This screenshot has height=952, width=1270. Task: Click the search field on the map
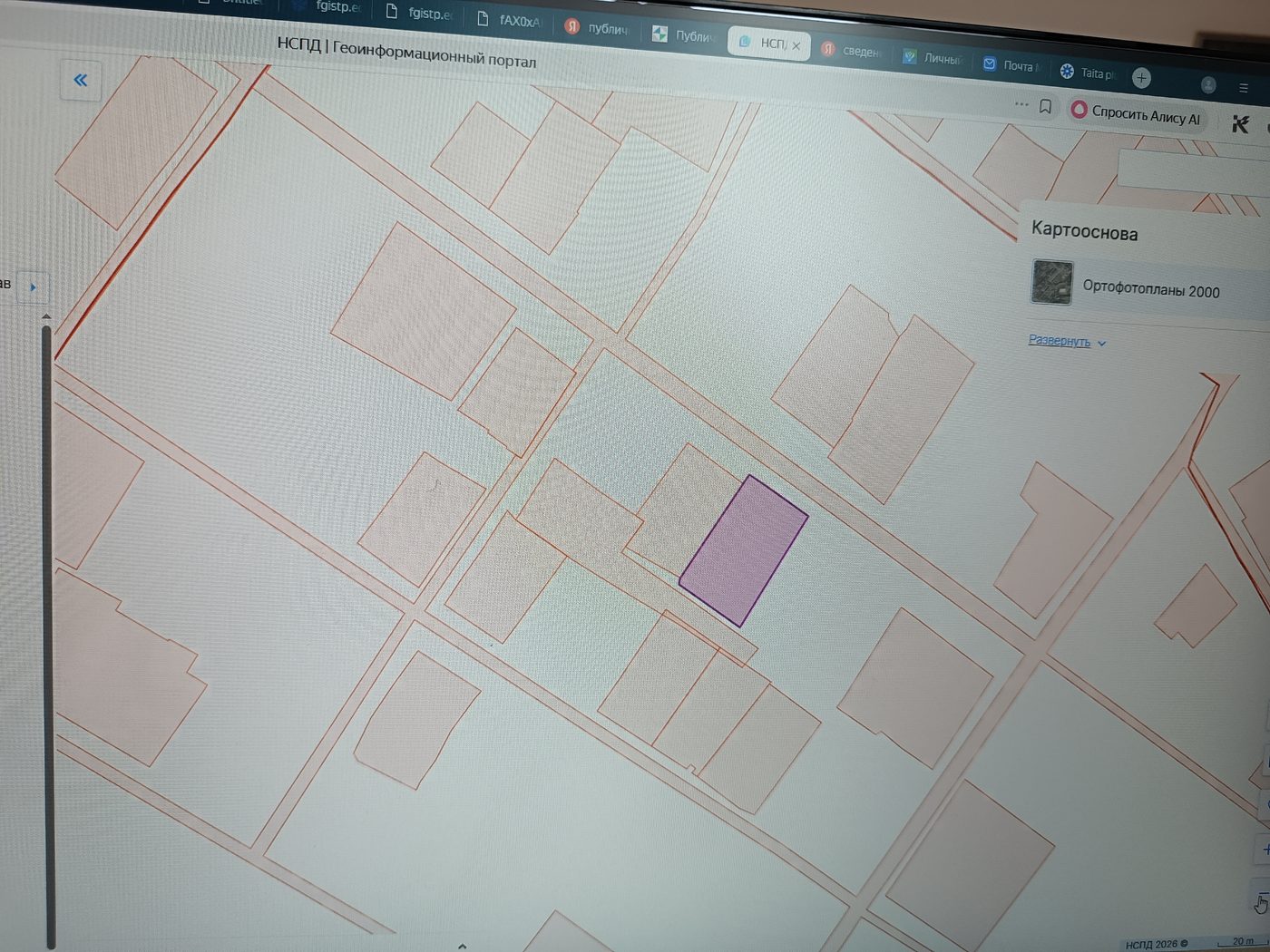click(1193, 172)
